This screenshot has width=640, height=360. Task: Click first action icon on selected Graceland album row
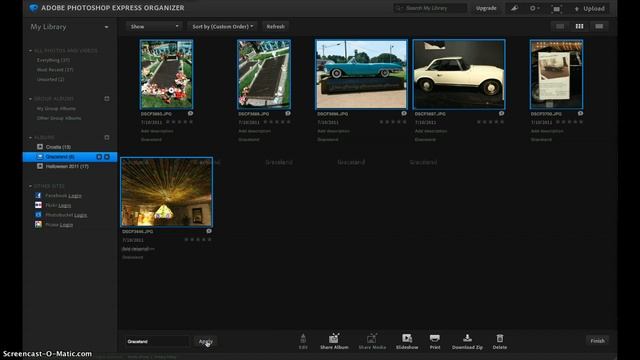[x=99, y=157]
